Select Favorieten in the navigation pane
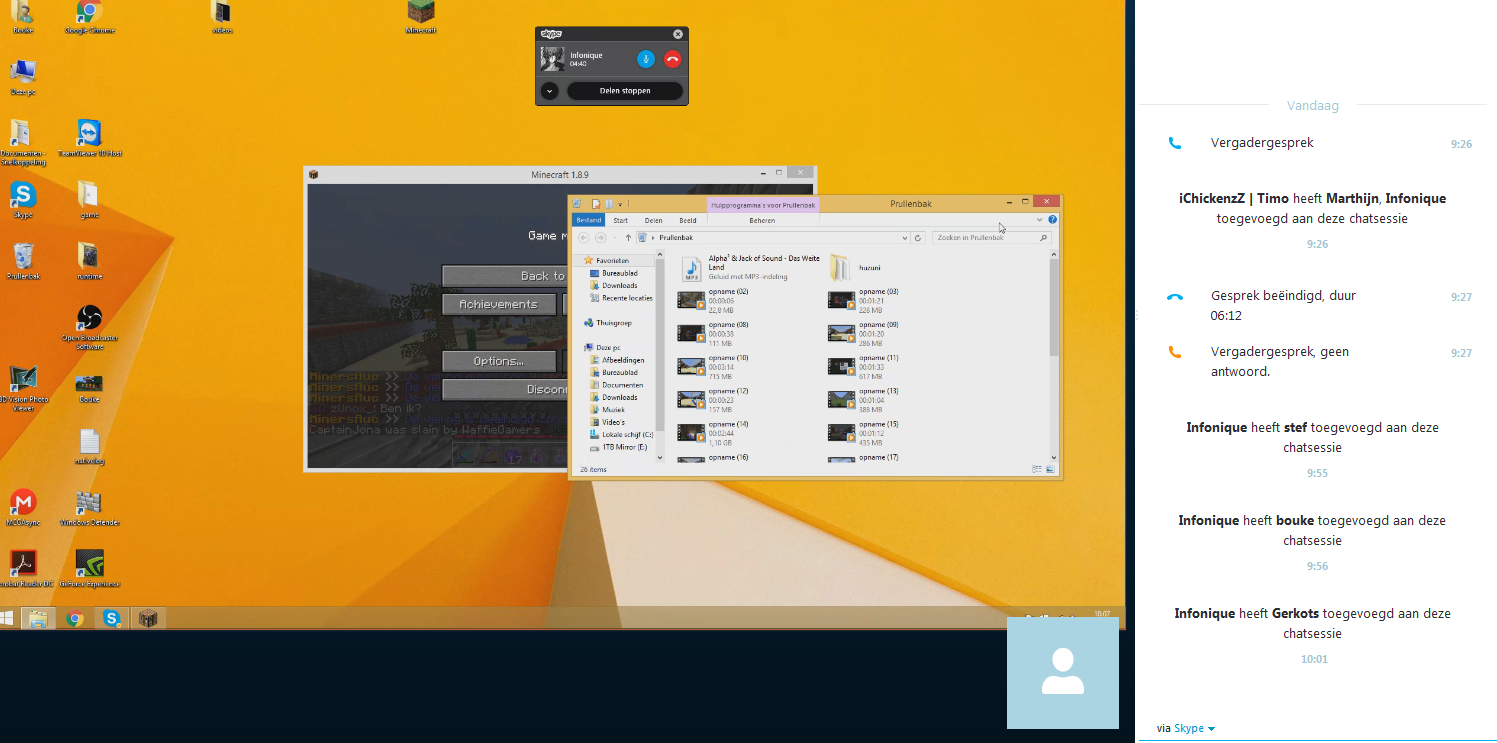 (x=612, y=260)
